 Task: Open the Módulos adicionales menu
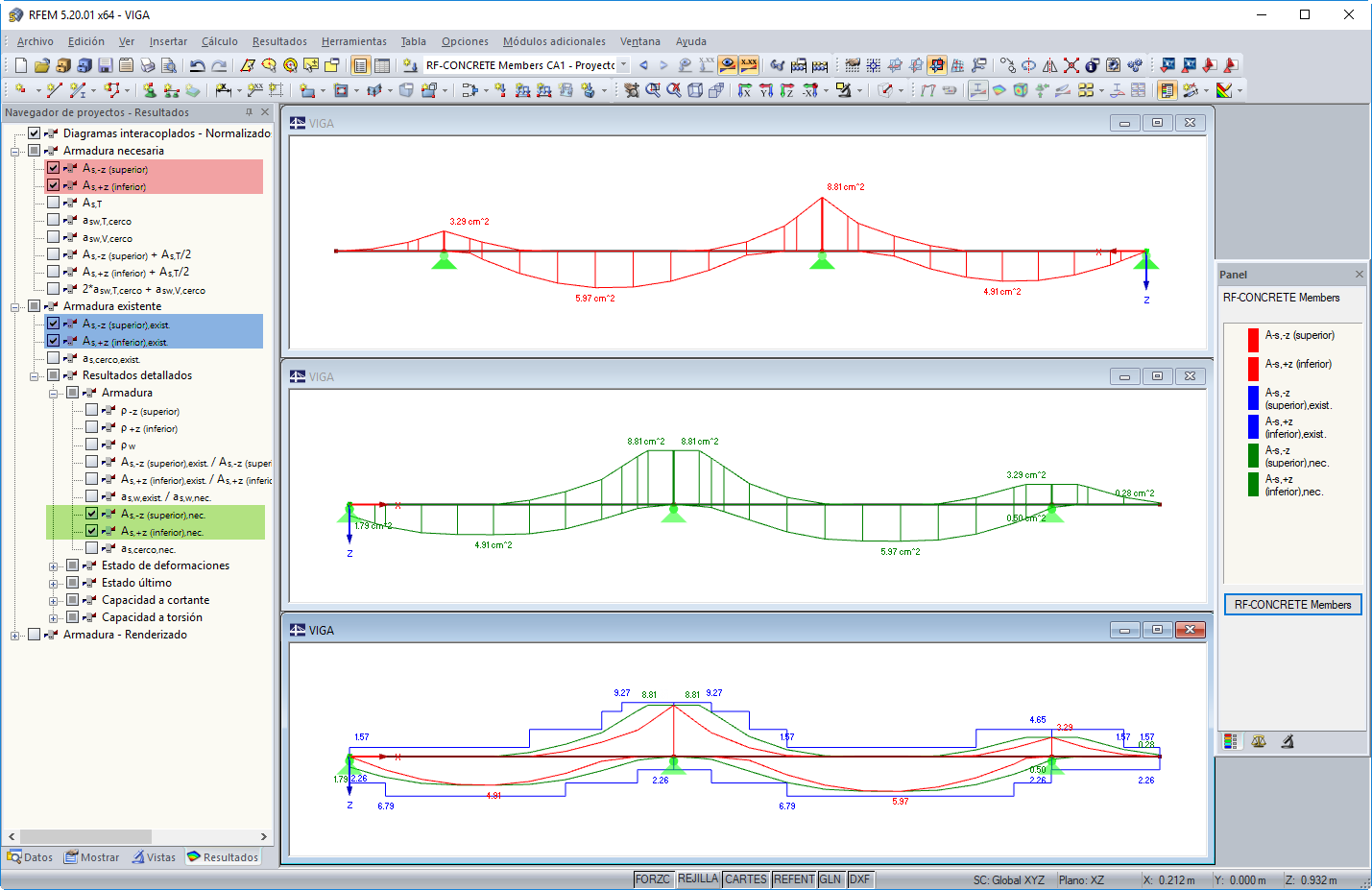(x=554, y=41)
